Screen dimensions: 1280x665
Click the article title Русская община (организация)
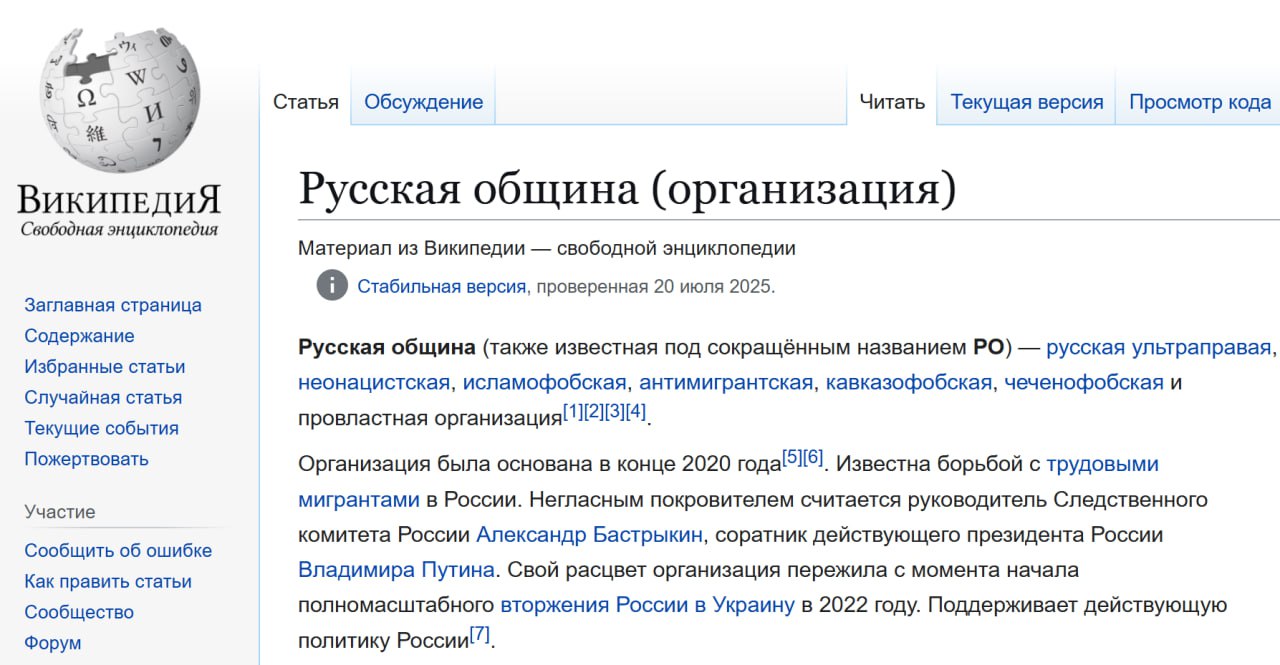click(x=627, y=188)
